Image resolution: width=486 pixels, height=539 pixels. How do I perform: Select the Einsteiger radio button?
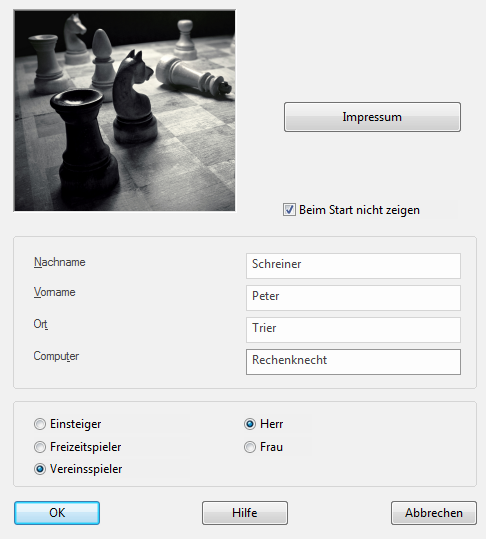[40, 424]
